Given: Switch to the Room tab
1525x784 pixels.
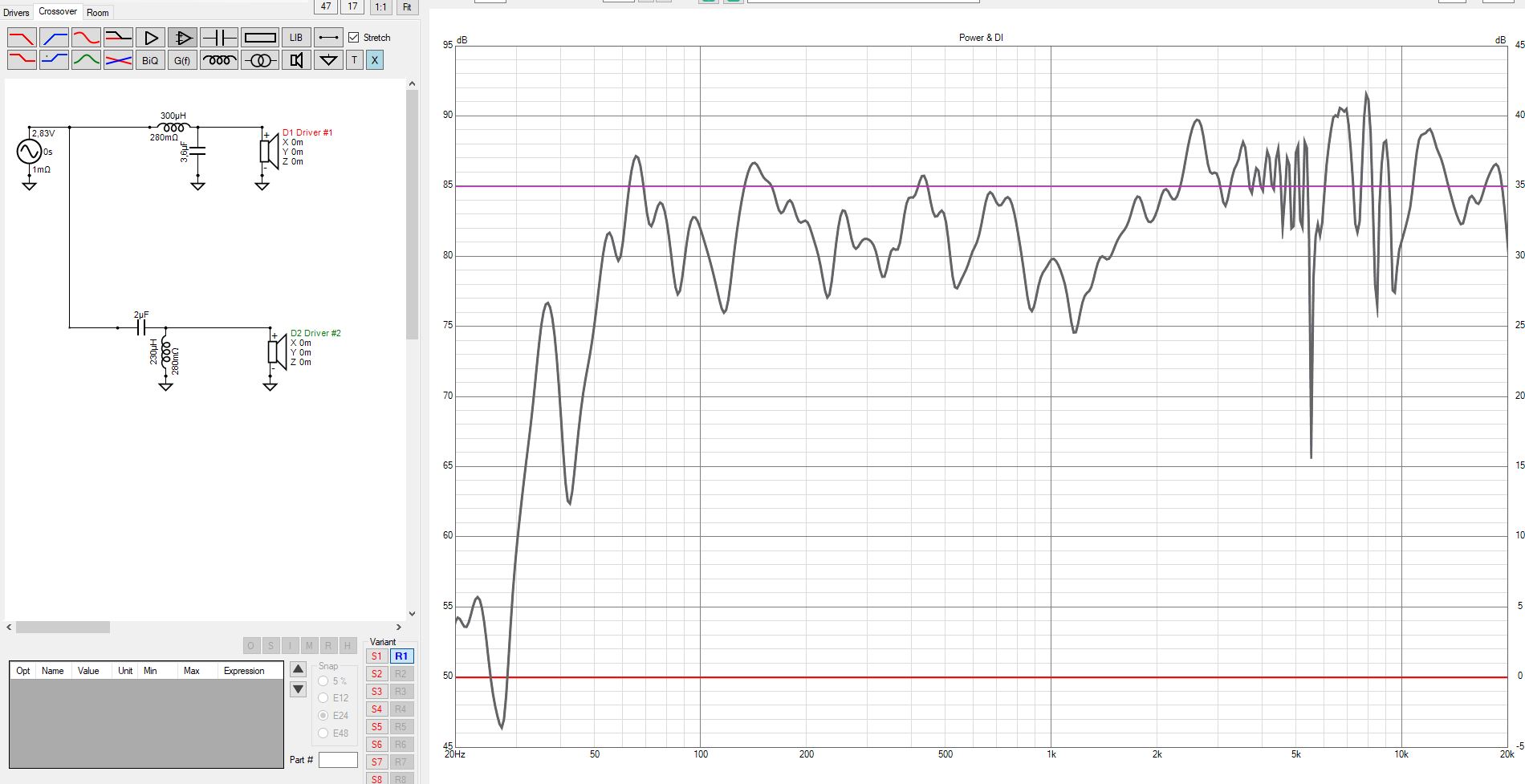Looking at the screenshot, I should [98, 13].
